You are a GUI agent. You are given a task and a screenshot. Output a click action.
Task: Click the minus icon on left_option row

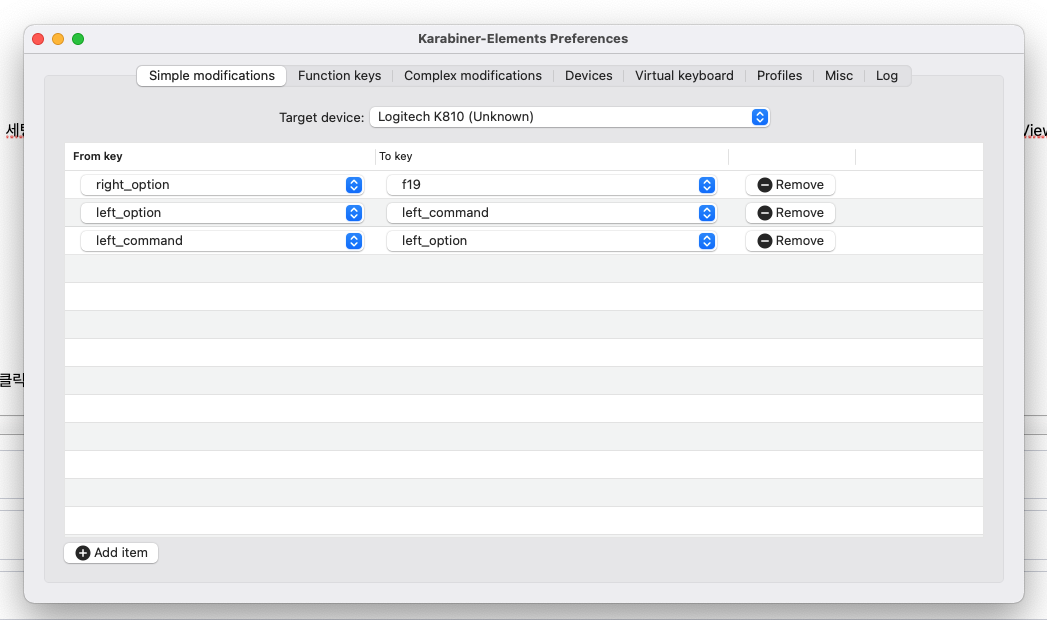click(x=765, y=213)
